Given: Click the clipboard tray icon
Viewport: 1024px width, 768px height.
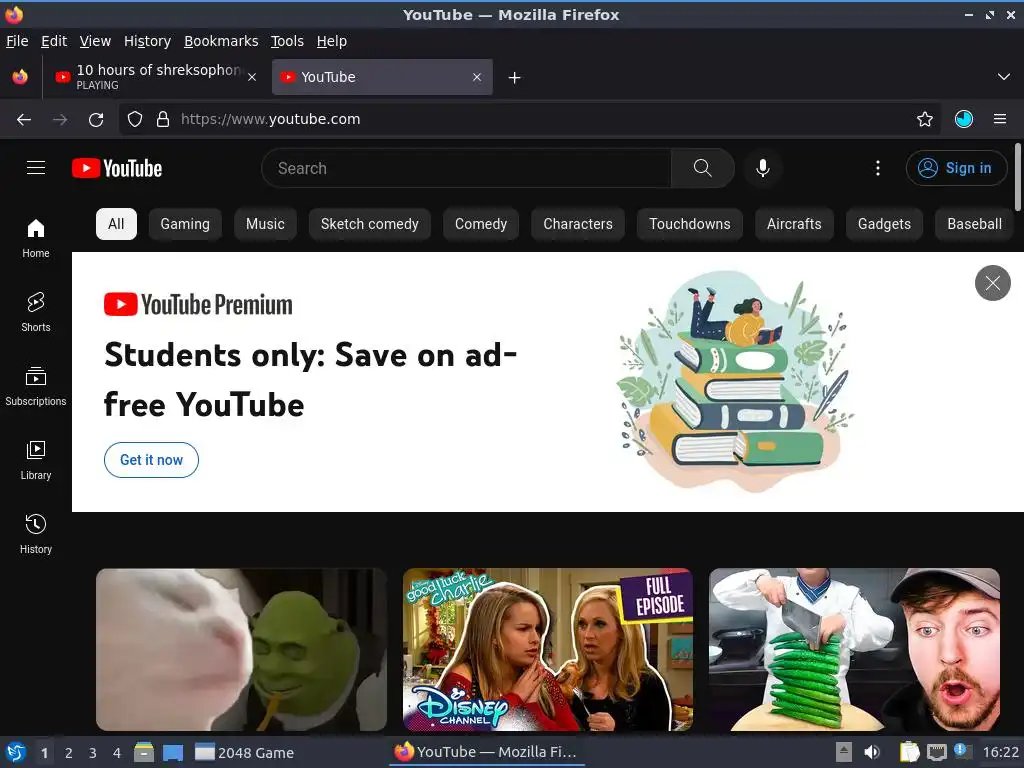Looking at the screenshot, I should (909, 752).
